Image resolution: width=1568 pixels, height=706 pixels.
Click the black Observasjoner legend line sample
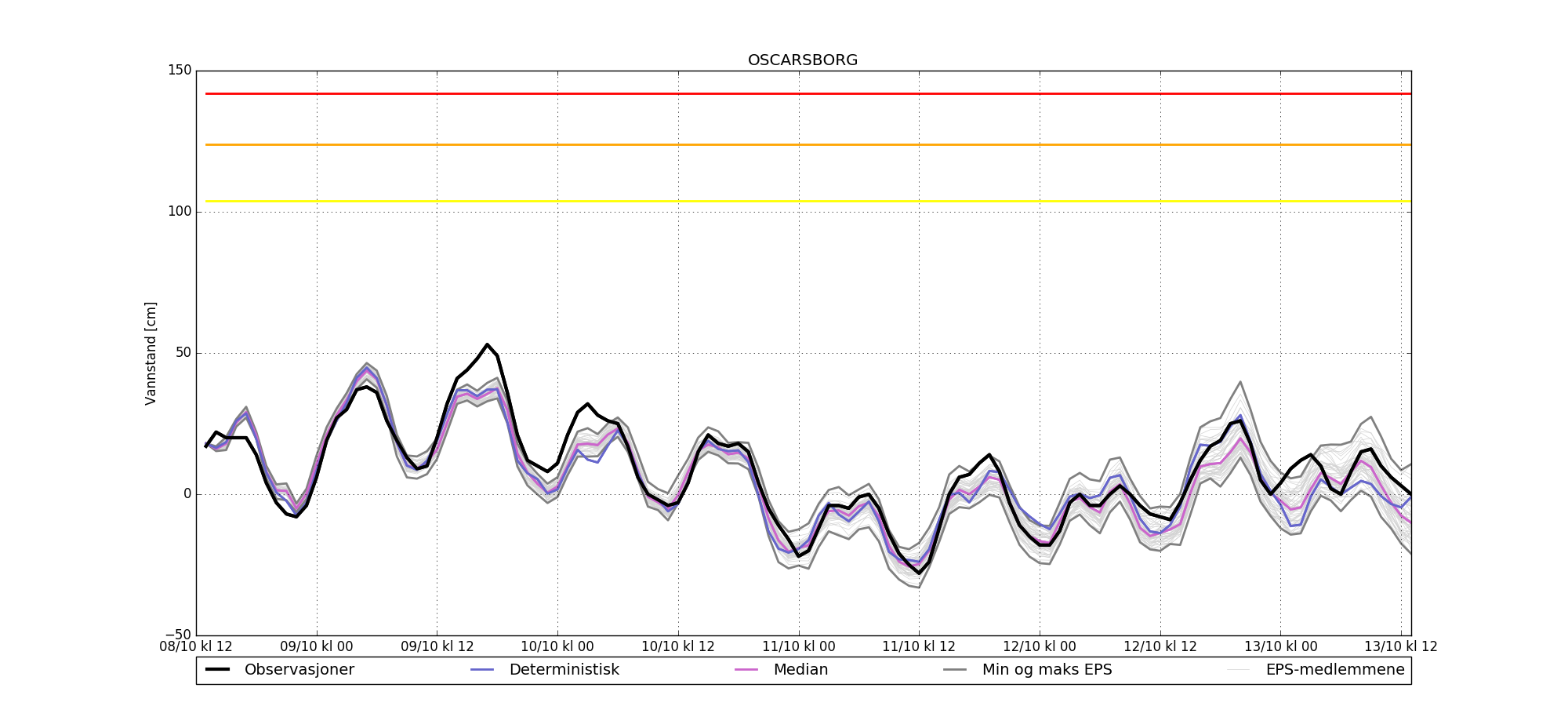click(217, 669)
